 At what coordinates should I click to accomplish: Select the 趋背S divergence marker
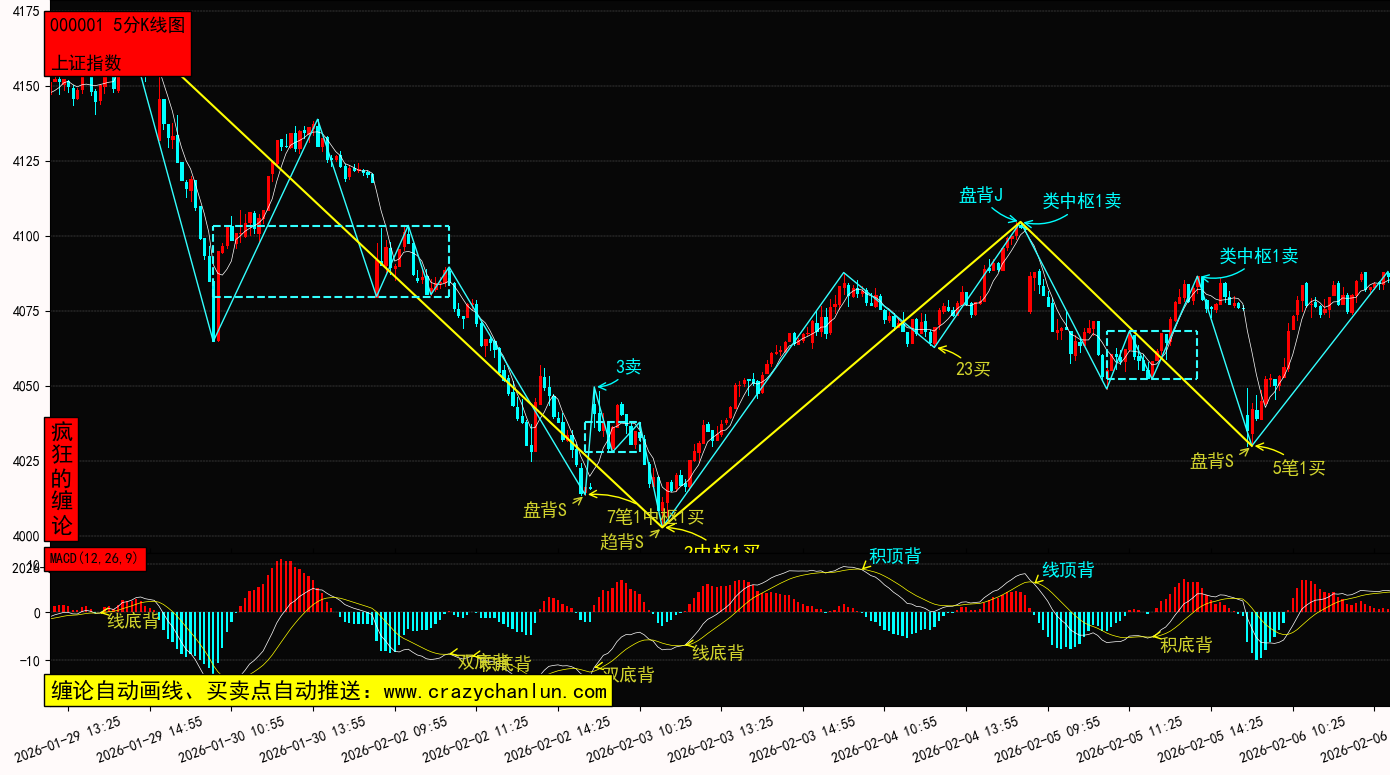click(x=621, y=541)
